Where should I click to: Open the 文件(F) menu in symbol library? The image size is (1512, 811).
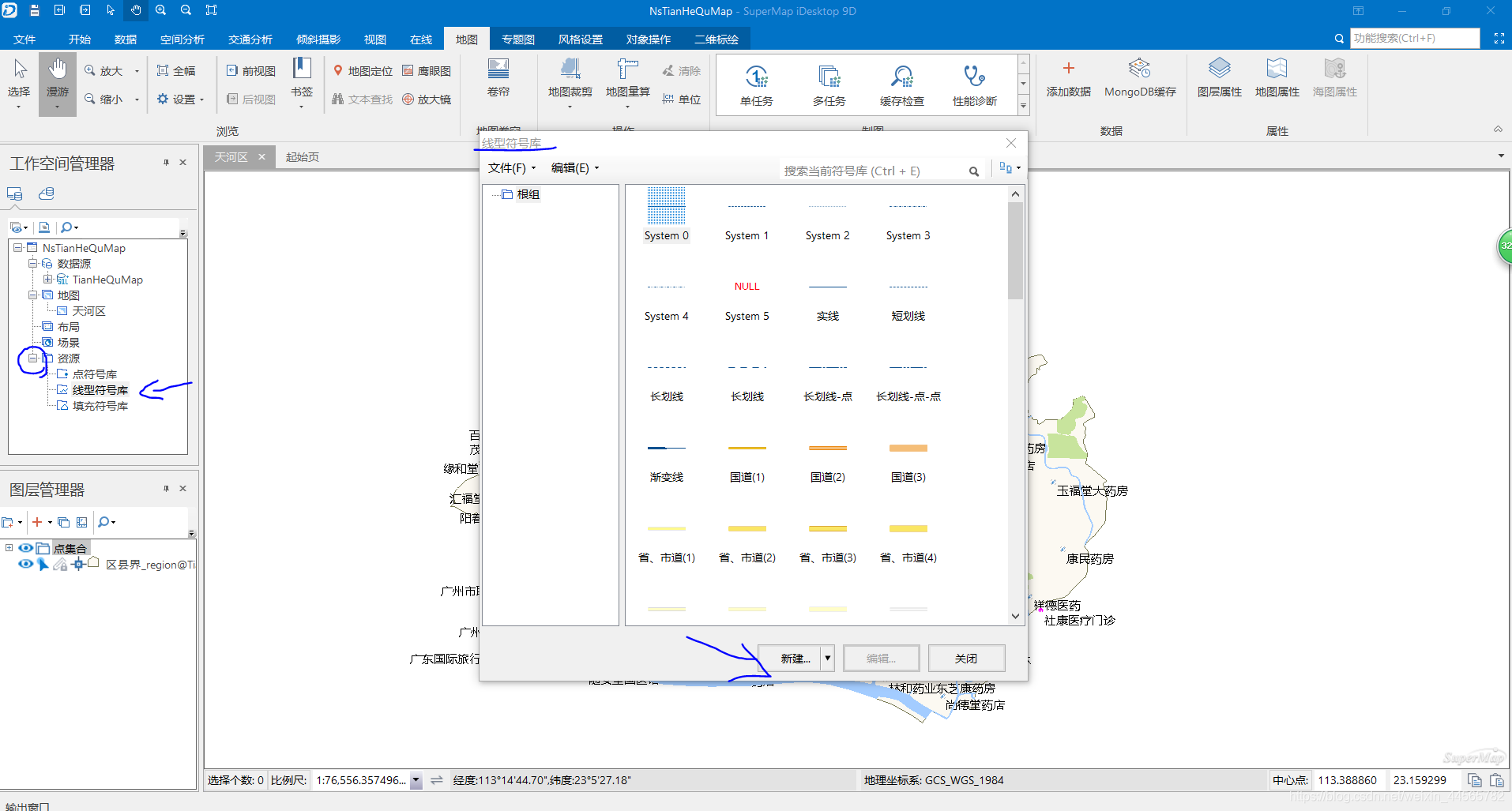(511, 168)
